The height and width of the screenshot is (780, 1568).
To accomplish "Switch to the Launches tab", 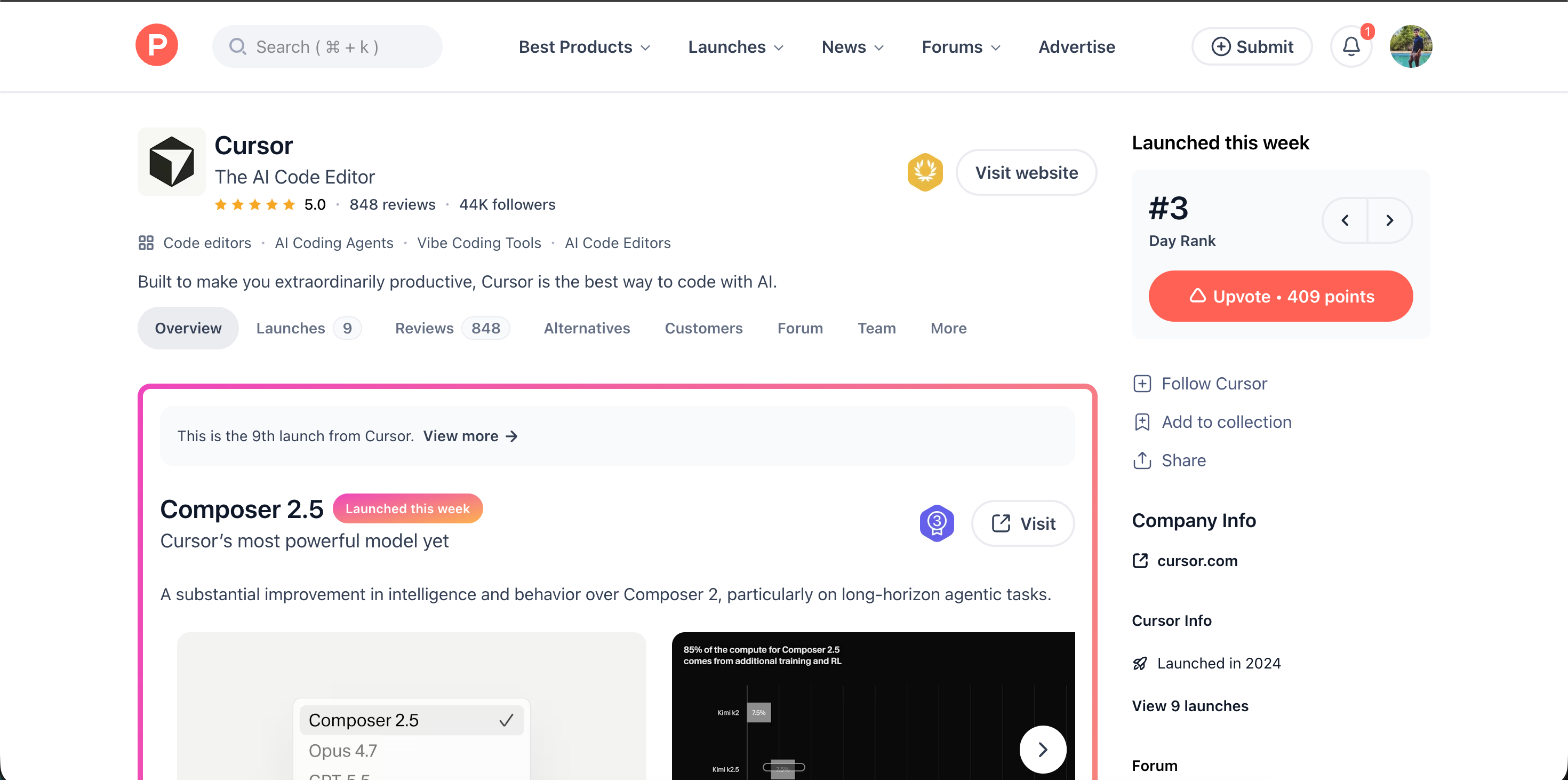I will click(x=309, y=328).
